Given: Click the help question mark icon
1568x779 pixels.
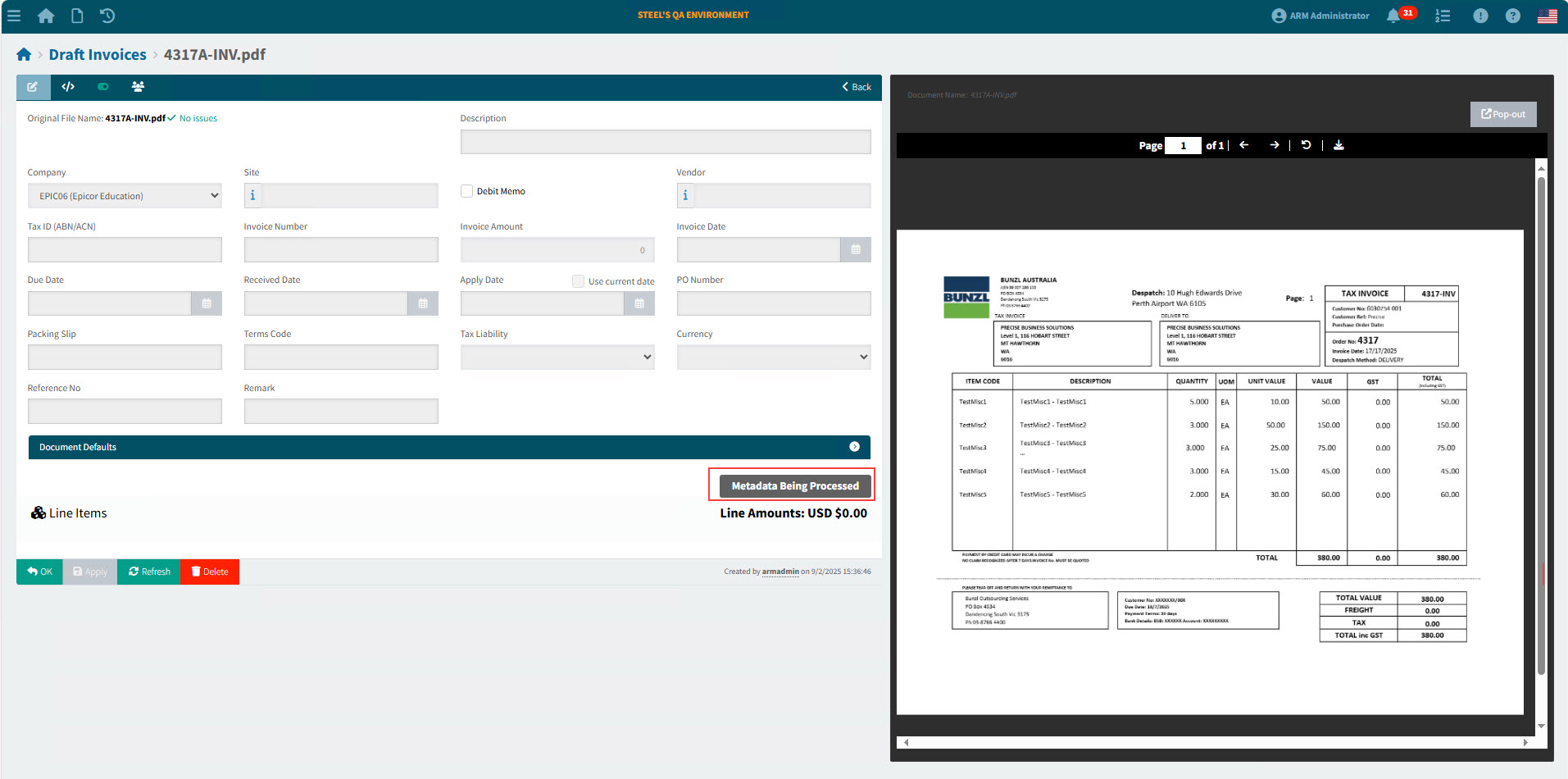Looking at the screenshot, I should pos(1512,16).
